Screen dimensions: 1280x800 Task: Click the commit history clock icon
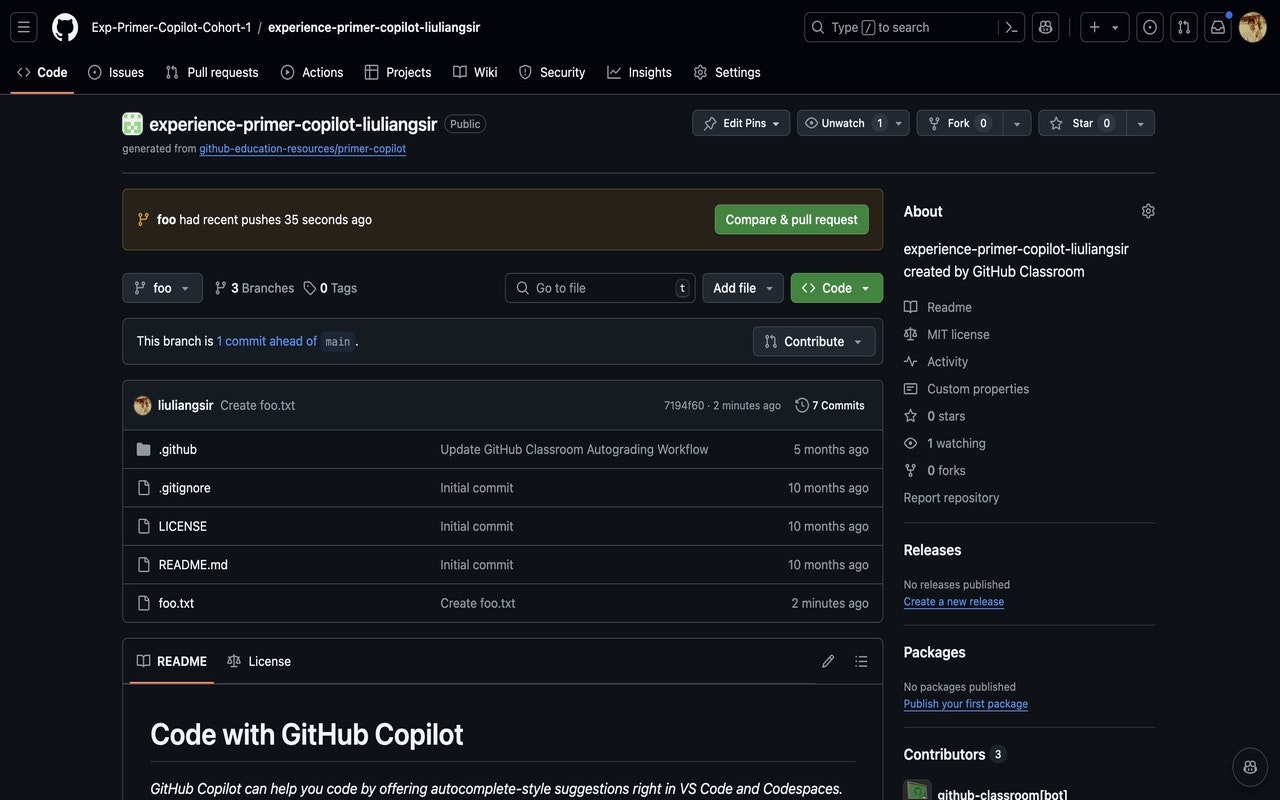pos(802,405)
